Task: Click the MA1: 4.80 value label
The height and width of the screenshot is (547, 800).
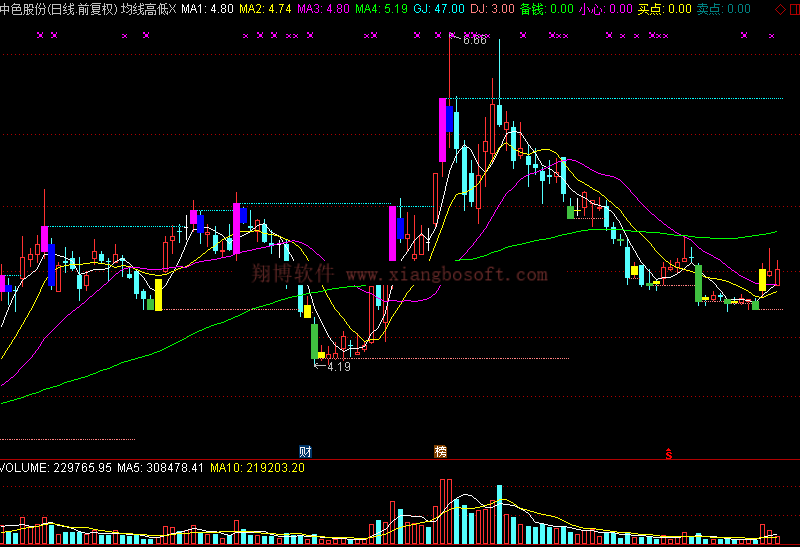Action: tap(207, 9)
